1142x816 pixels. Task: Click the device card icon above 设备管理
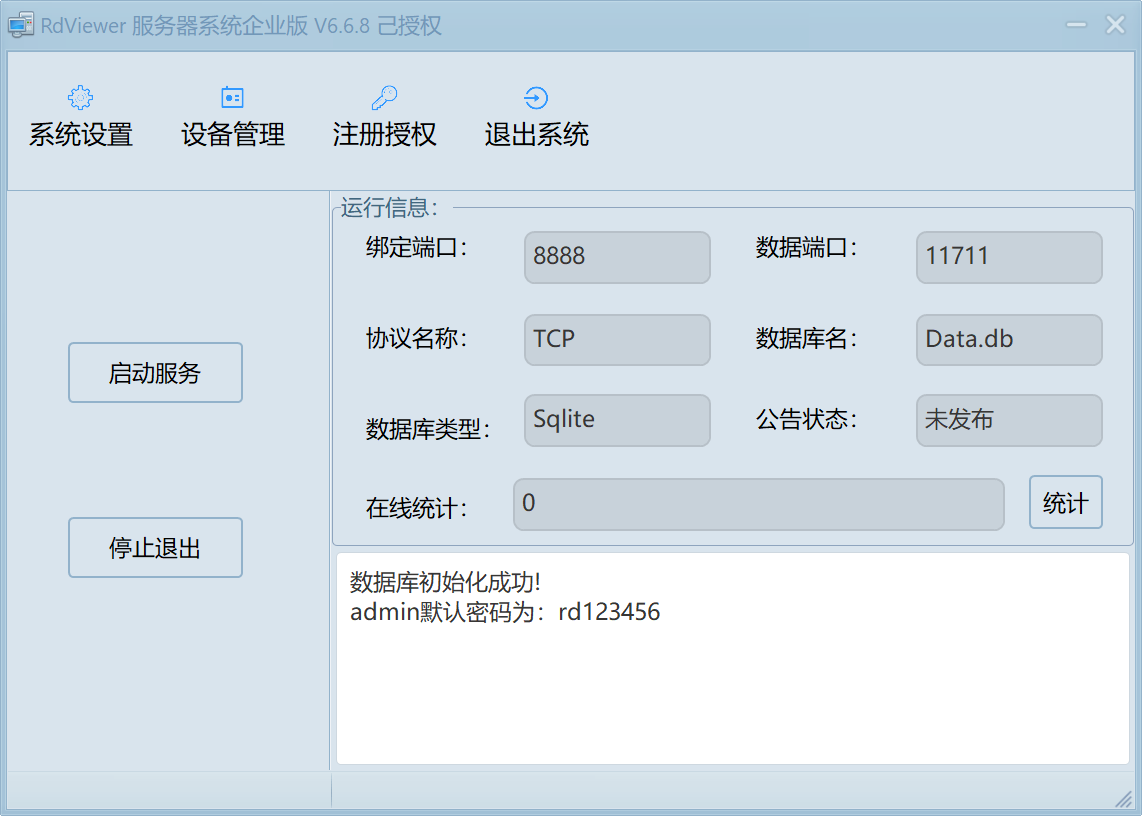[x=232, y=98]
